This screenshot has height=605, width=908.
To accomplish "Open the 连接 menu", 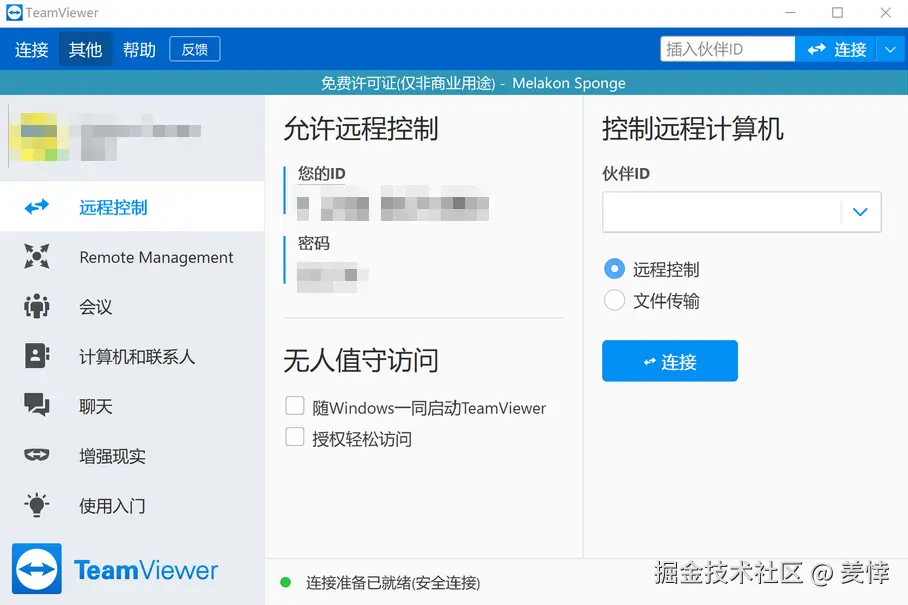I will click(31, 48).
